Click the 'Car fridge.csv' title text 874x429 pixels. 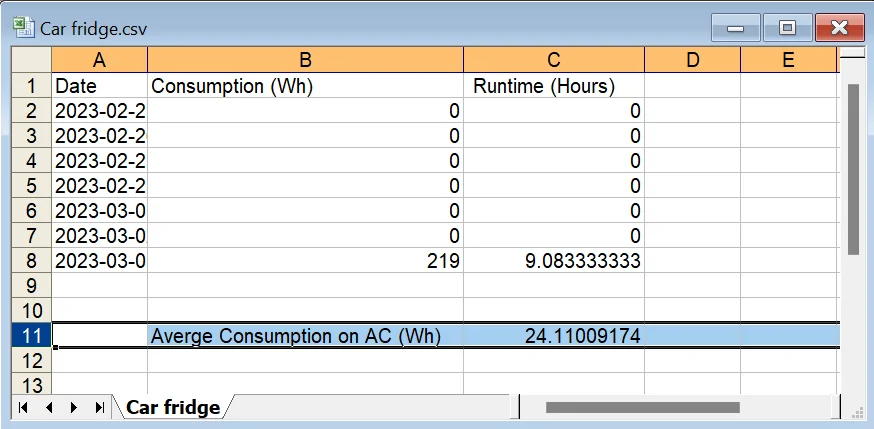94,29
